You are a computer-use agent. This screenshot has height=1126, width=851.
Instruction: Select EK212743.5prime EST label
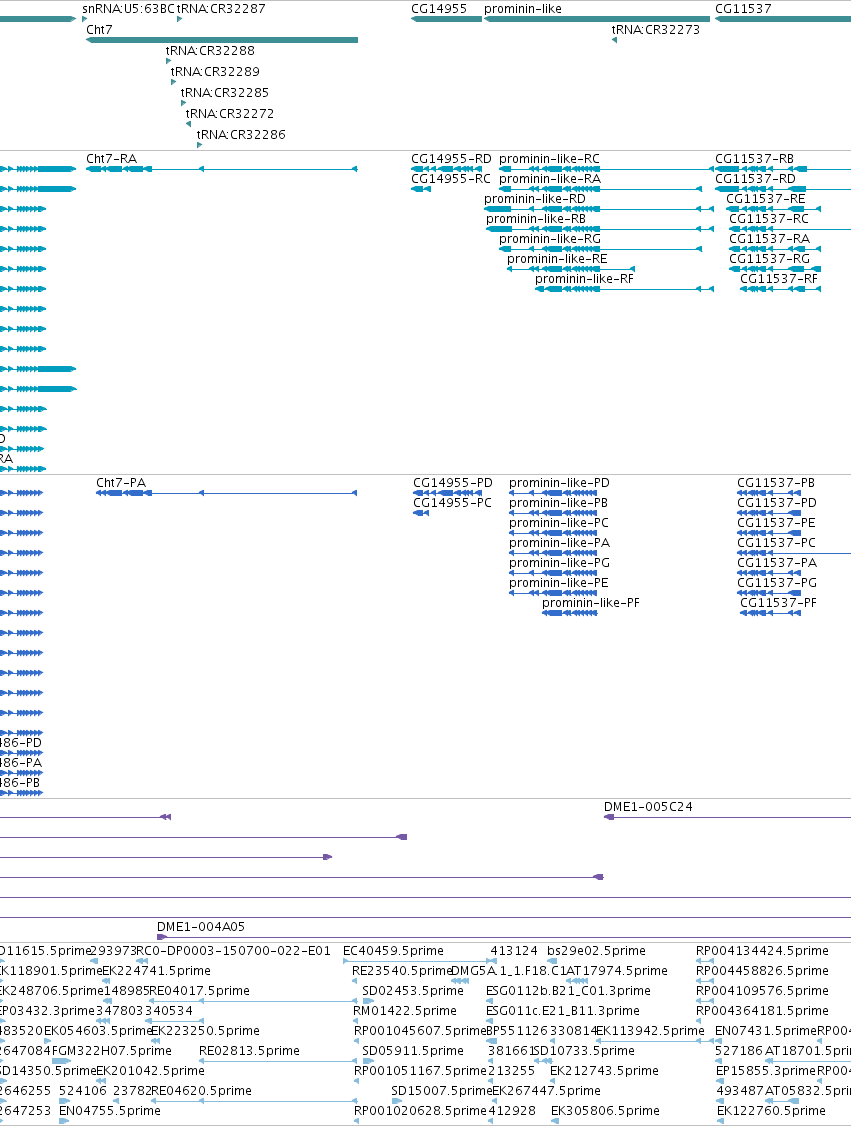pyautogui.click(x=605, y=1071)
